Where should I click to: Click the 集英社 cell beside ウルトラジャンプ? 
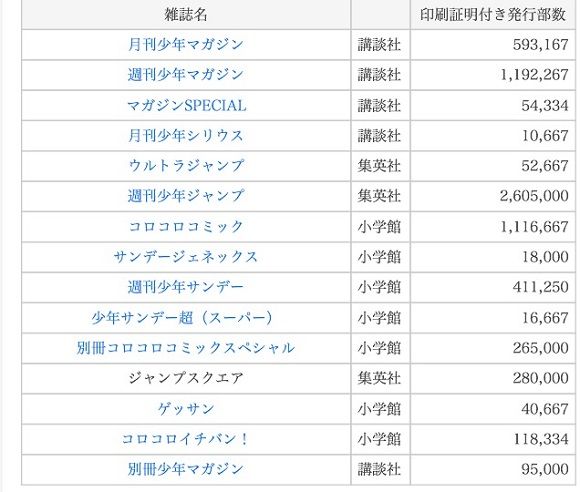tap(380, 166)
